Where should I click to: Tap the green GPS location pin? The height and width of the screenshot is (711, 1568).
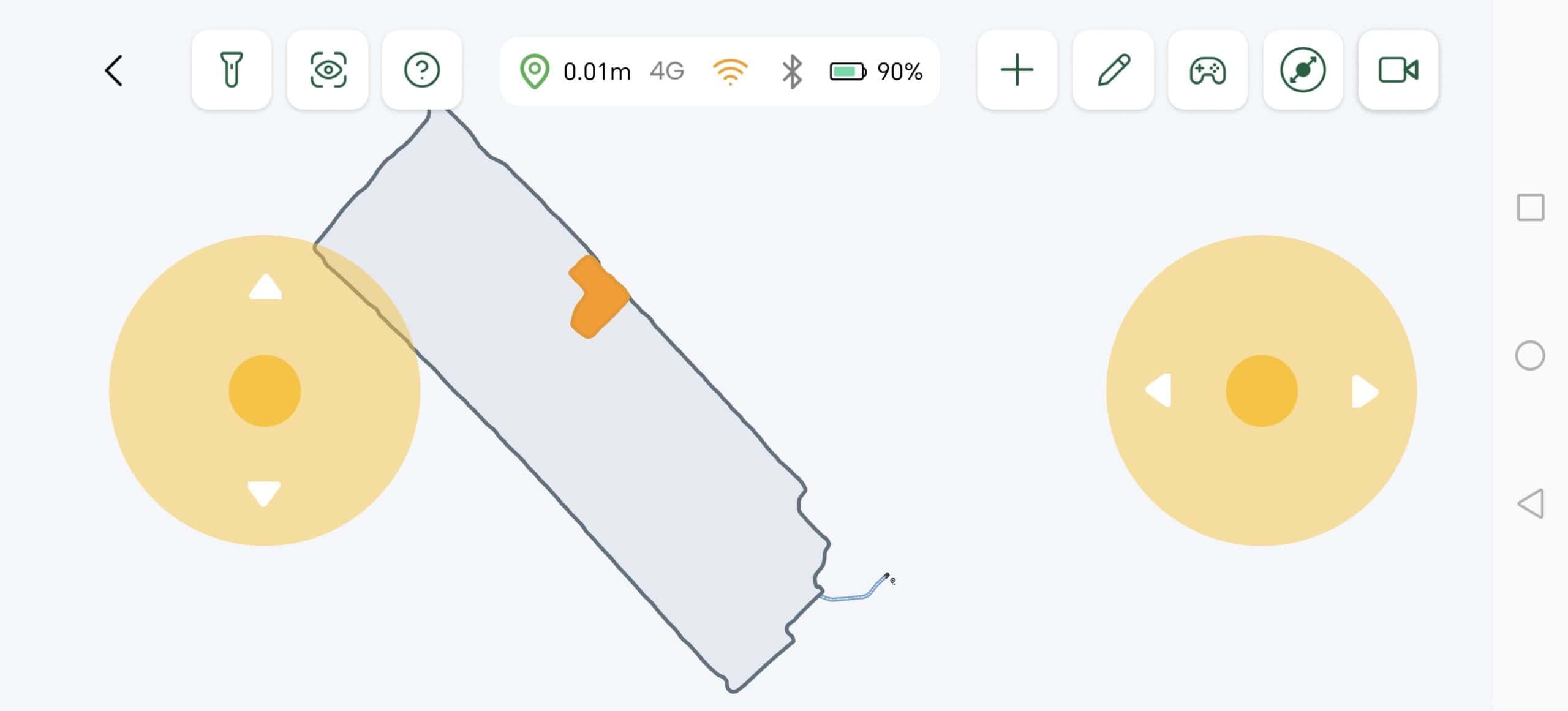[534, 71]
